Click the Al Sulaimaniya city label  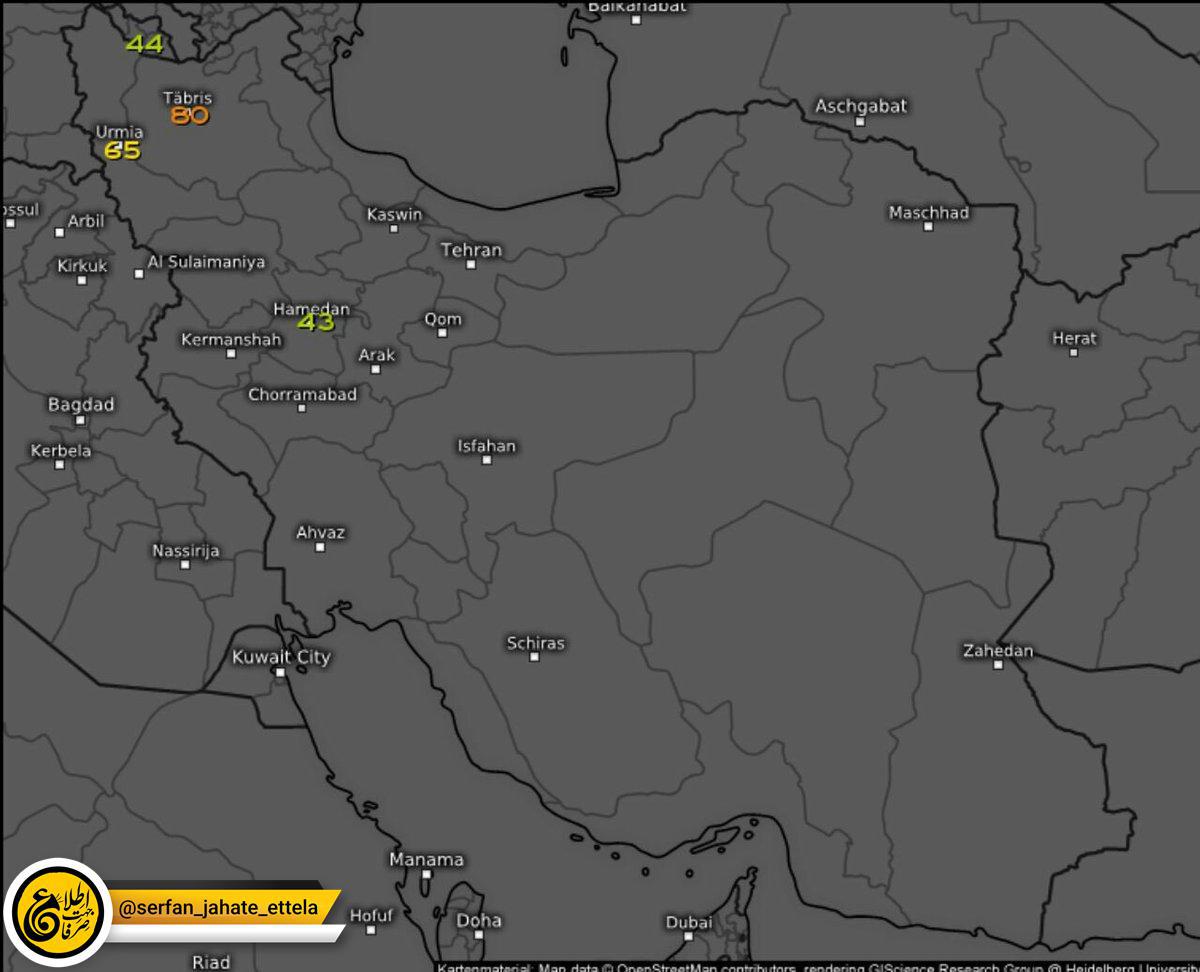tap(206, 262)
